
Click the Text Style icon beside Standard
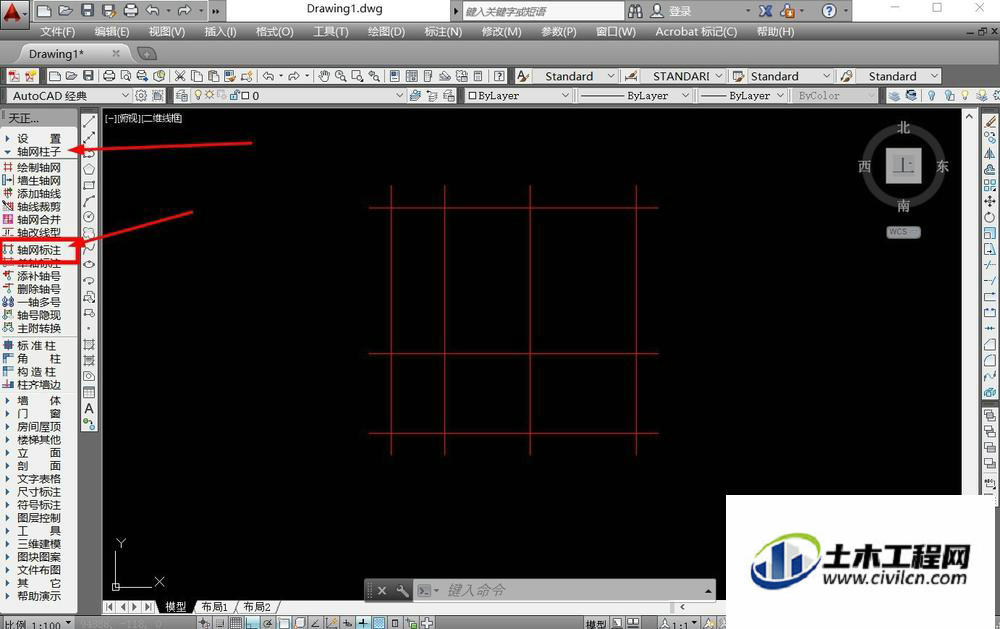click(x=523, y=76)
